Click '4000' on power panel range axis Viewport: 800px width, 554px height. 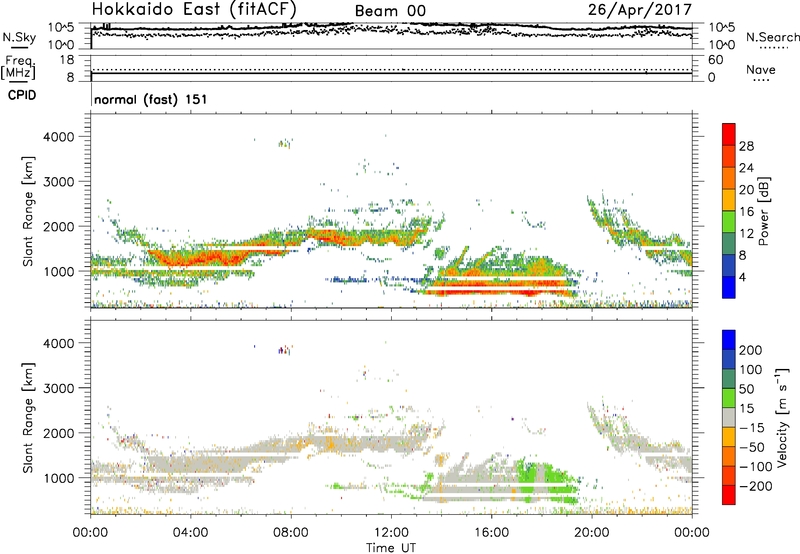(59, 137)
